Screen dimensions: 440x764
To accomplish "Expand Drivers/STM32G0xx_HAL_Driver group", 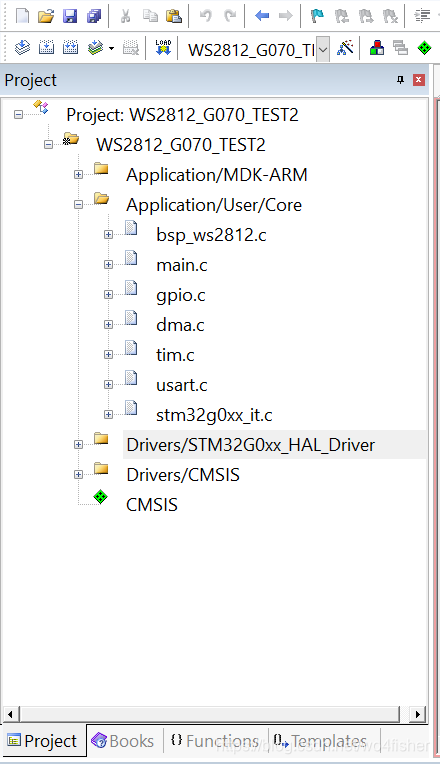I will (x=78, y=445).
